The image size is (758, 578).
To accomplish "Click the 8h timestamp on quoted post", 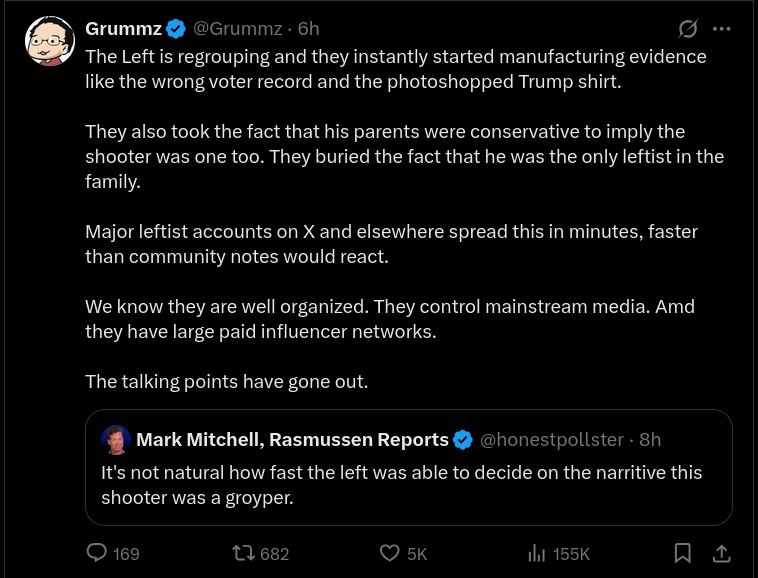I will 650,439.
